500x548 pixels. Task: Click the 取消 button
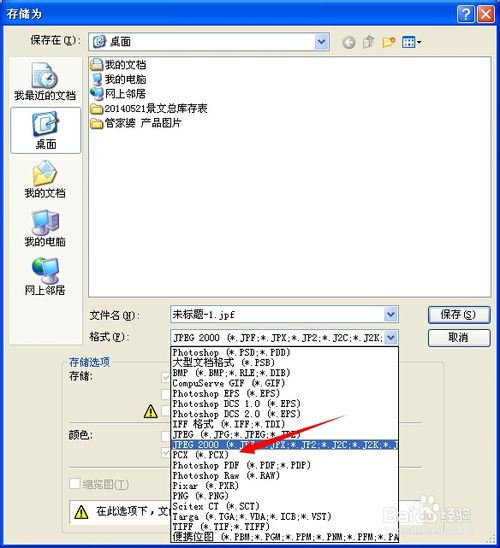tap(459, 338)
